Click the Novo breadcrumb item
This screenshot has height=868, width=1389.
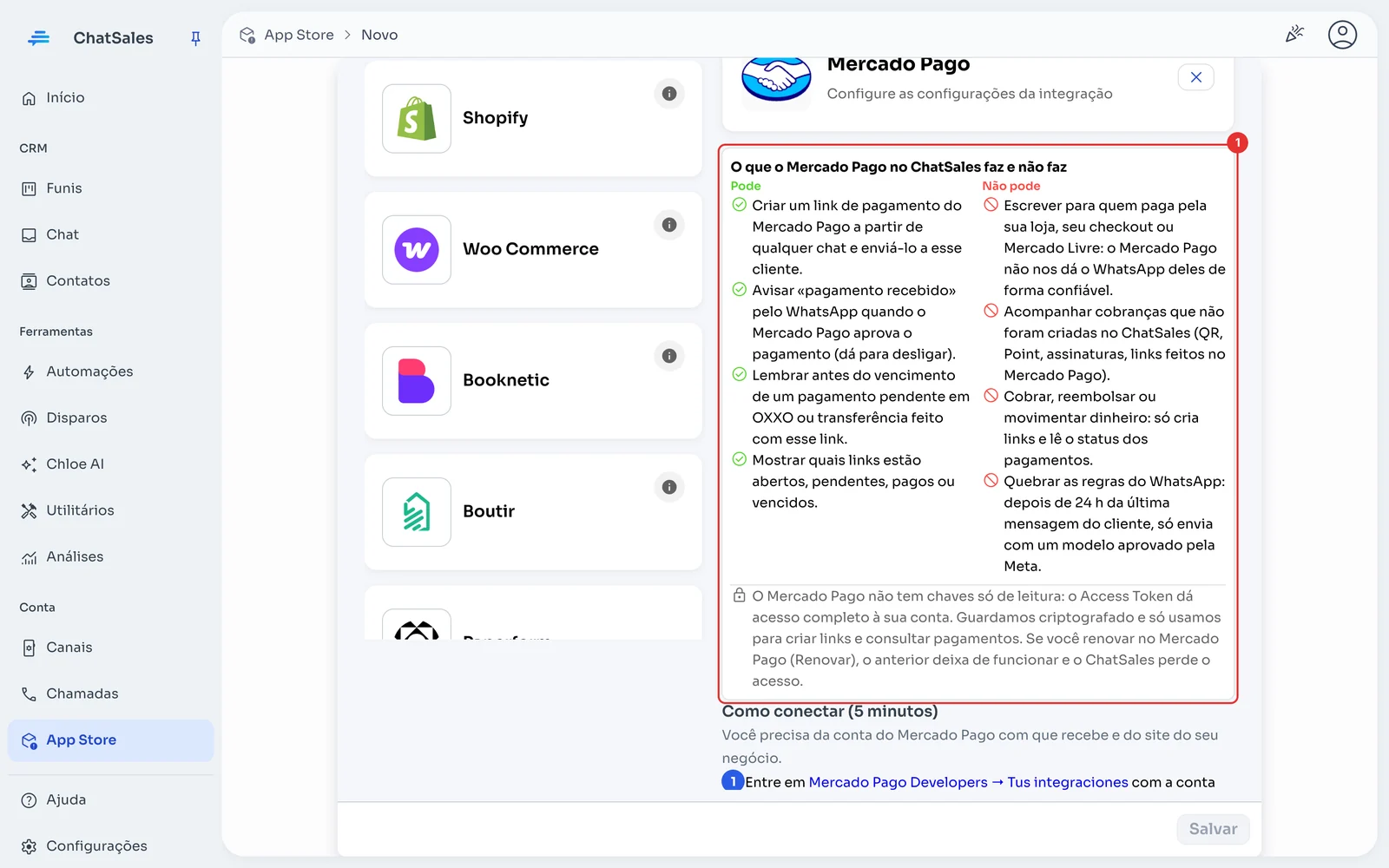pos(379,35)
